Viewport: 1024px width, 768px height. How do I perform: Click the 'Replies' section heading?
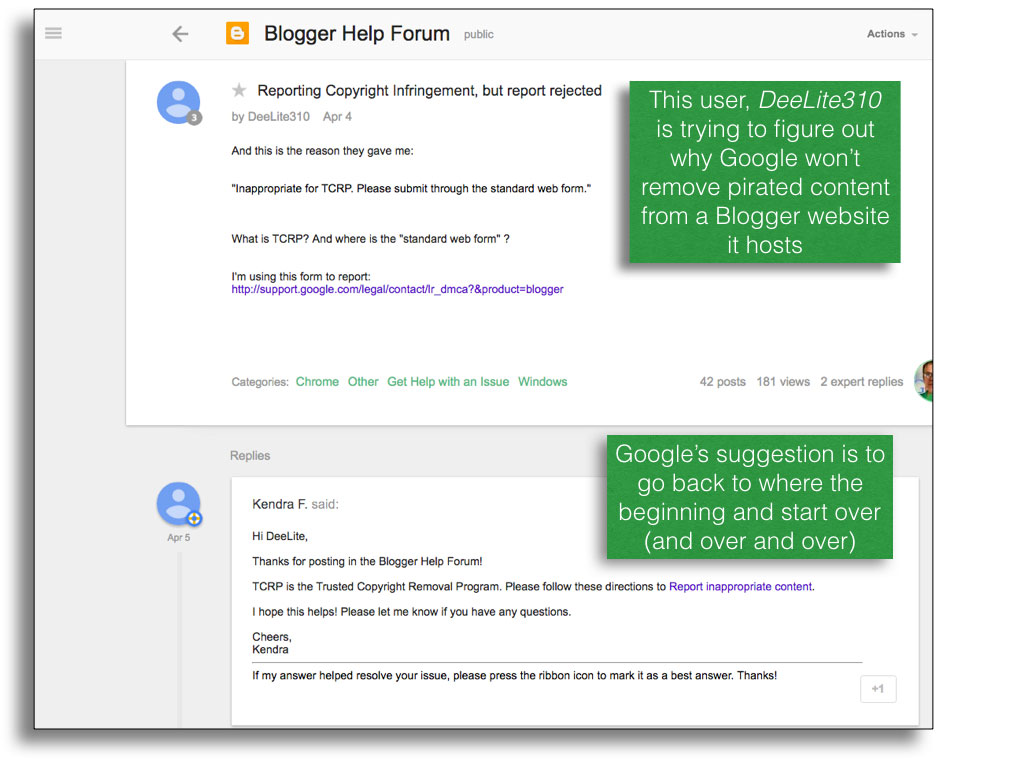point(249,455)
